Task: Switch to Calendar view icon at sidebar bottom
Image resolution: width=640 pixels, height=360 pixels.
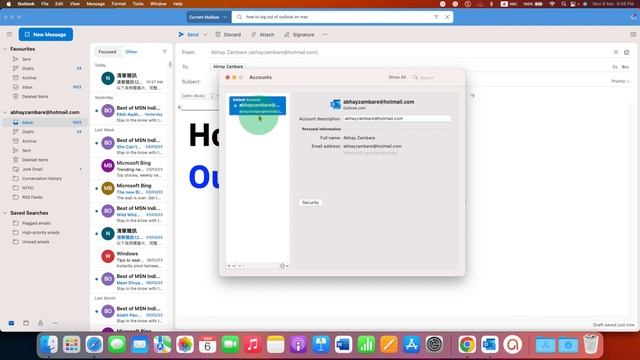Action: point(26,323)
